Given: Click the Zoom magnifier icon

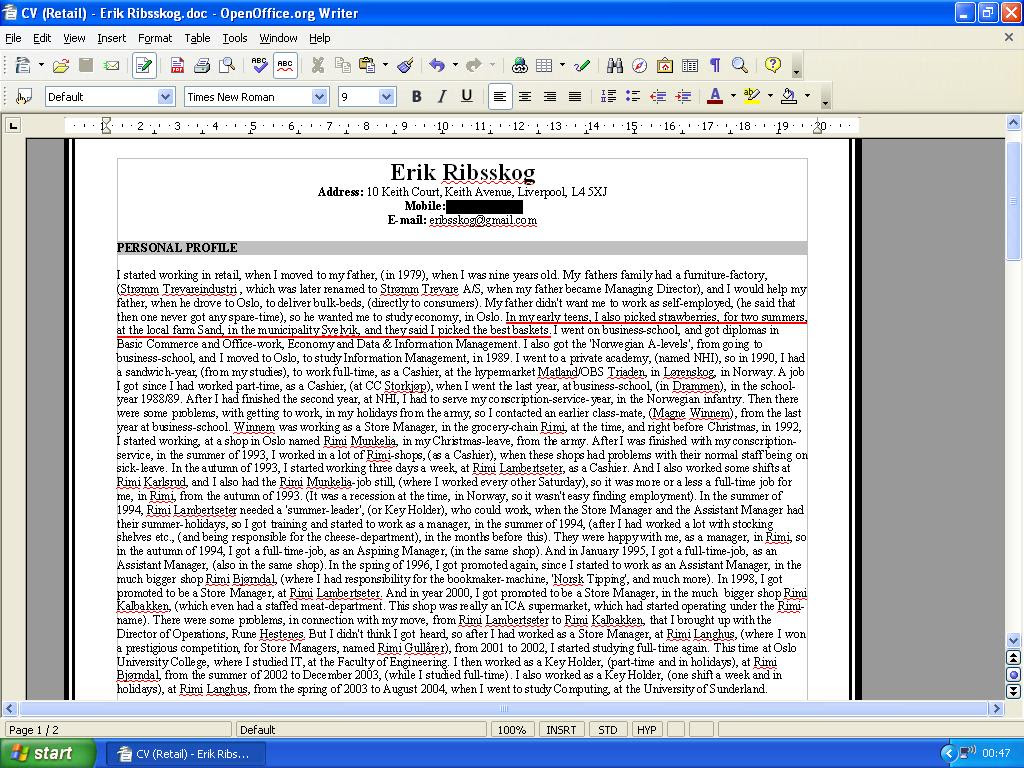Looking at the screenshot, I should [740, 65].
